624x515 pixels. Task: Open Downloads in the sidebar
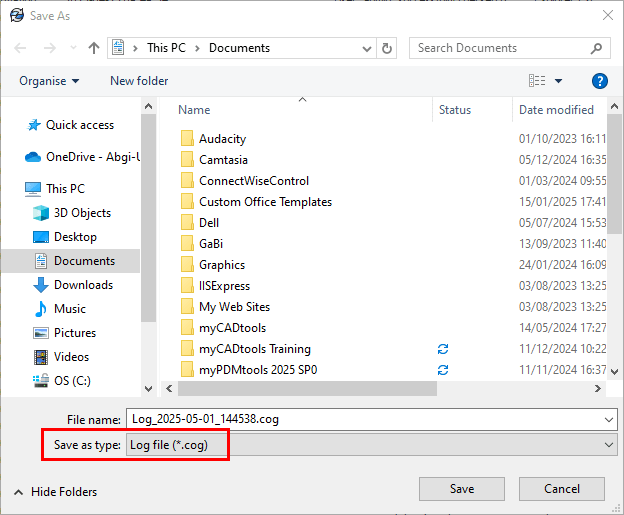[x=73, y=285]
